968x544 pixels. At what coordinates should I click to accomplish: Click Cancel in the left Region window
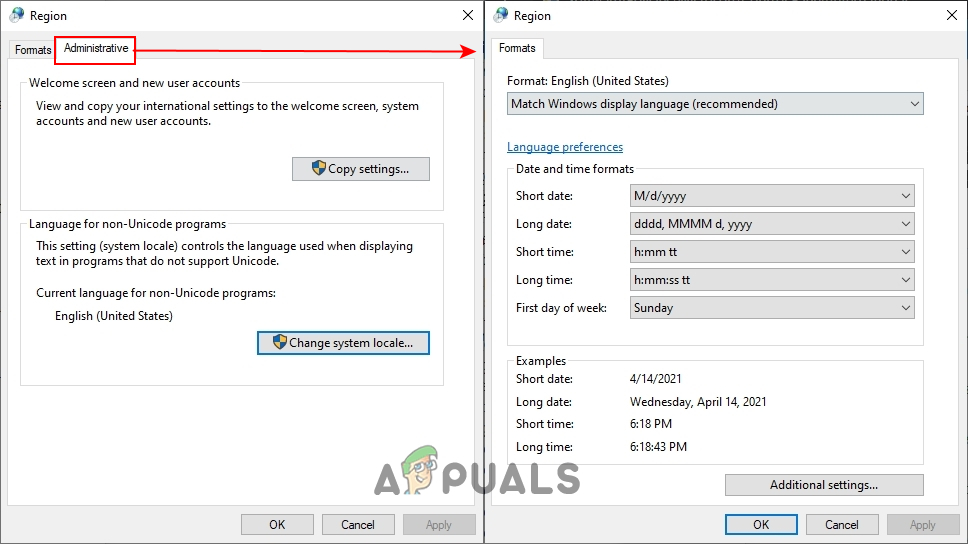tap(357, 524)
